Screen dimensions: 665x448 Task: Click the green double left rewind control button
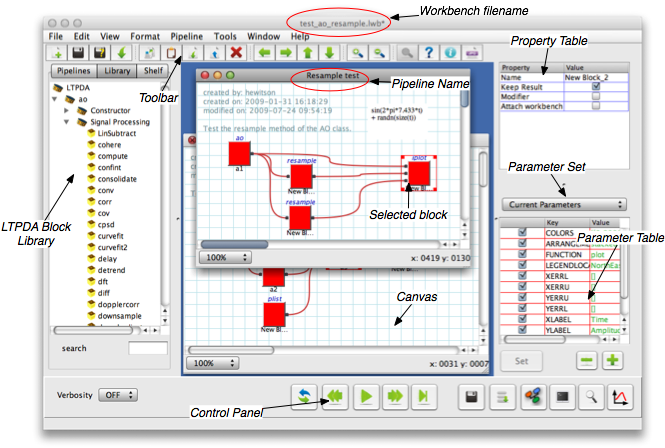click(335, 397)
